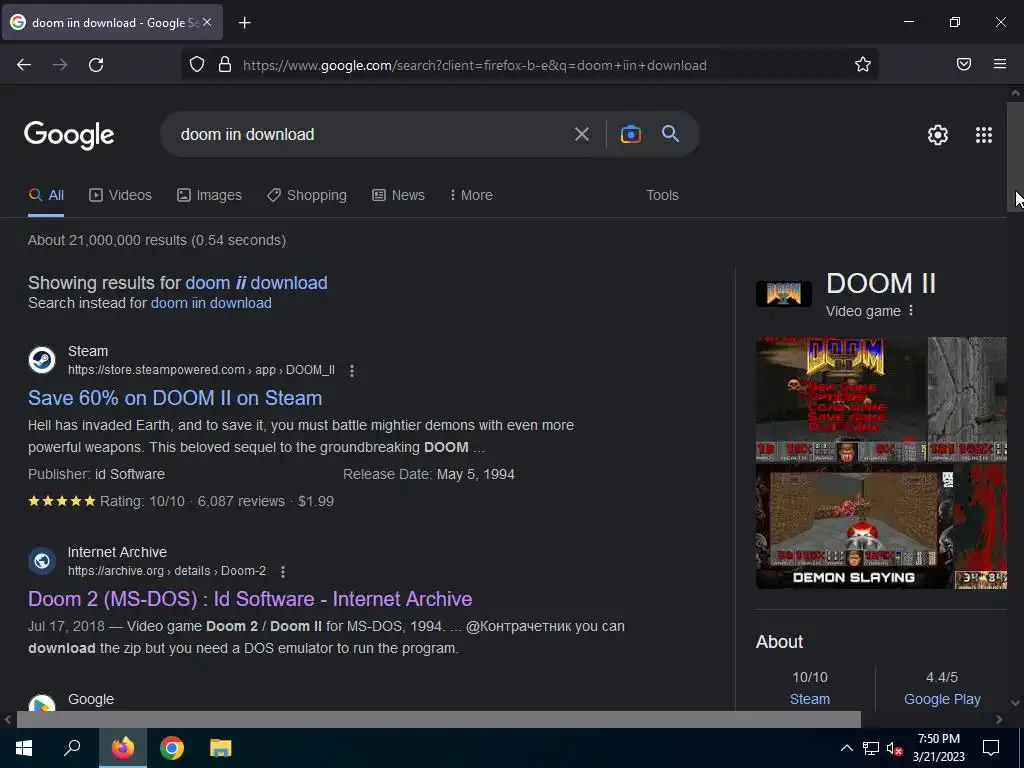Click the Steam rating link in About

[810, 699]
